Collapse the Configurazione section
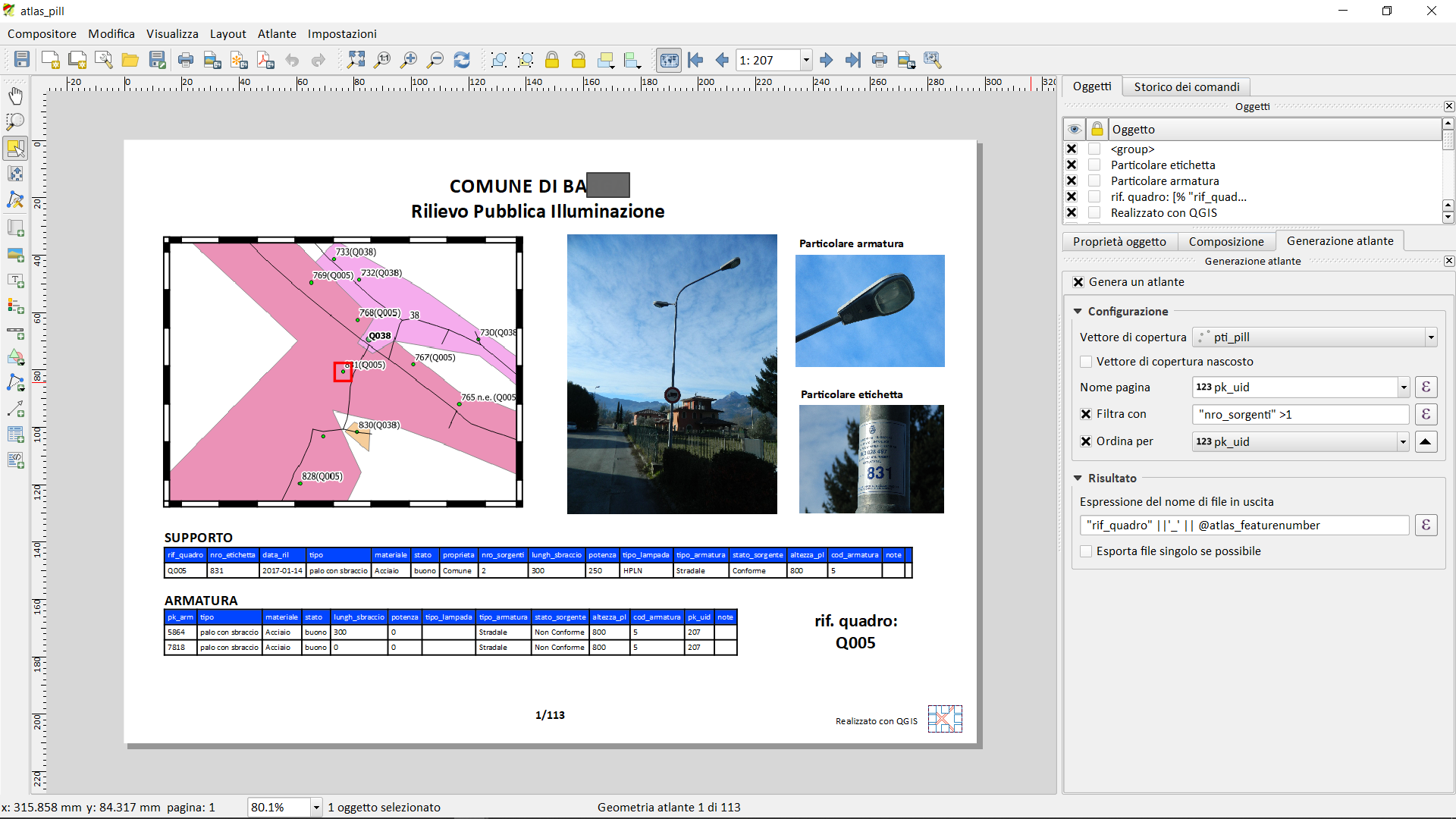Image resolution: width=1456 pixels, height=819 pixels. tap(1078, 312)
